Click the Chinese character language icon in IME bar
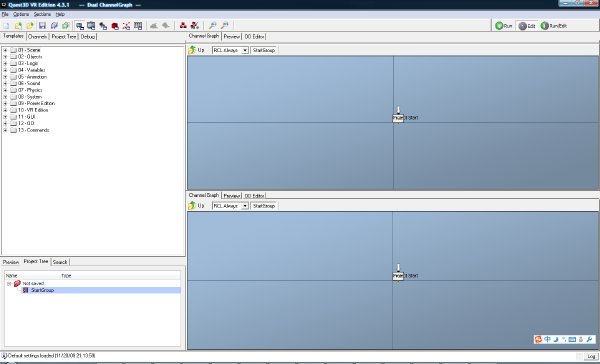 pos(547,339)
